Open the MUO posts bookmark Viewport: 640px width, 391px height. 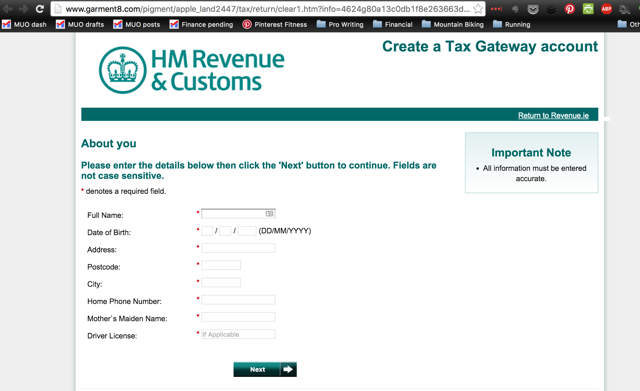click(x=137, y=24)
